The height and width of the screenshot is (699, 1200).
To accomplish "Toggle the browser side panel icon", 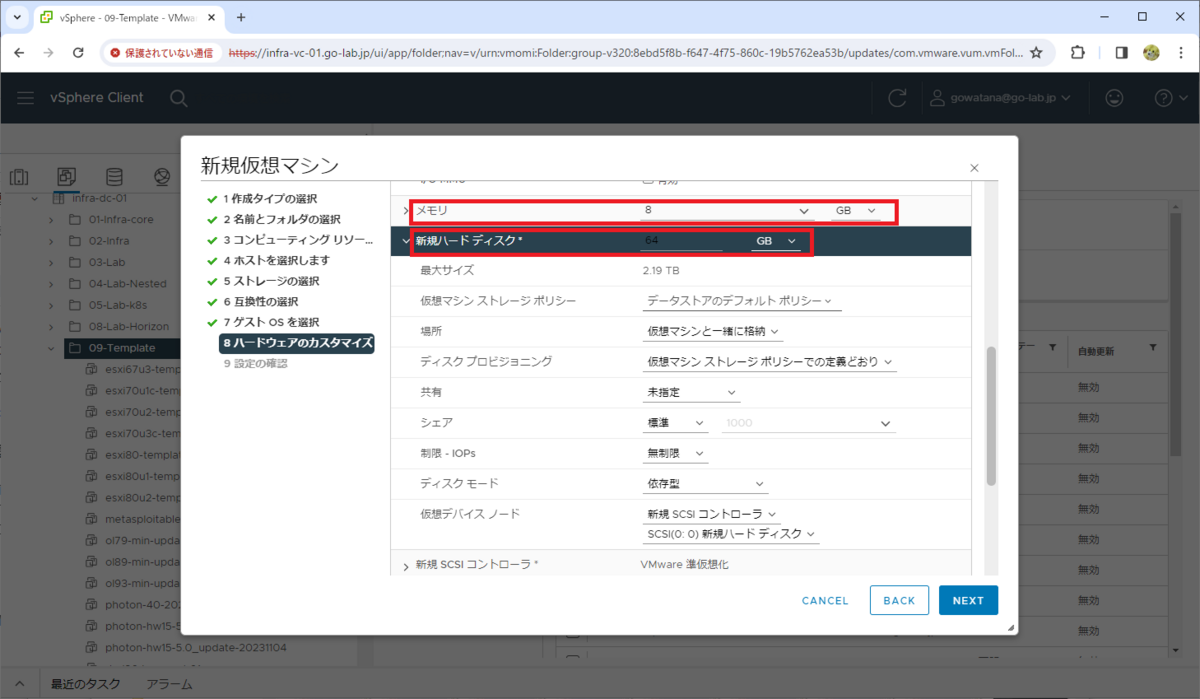I will coord(1121,53).
